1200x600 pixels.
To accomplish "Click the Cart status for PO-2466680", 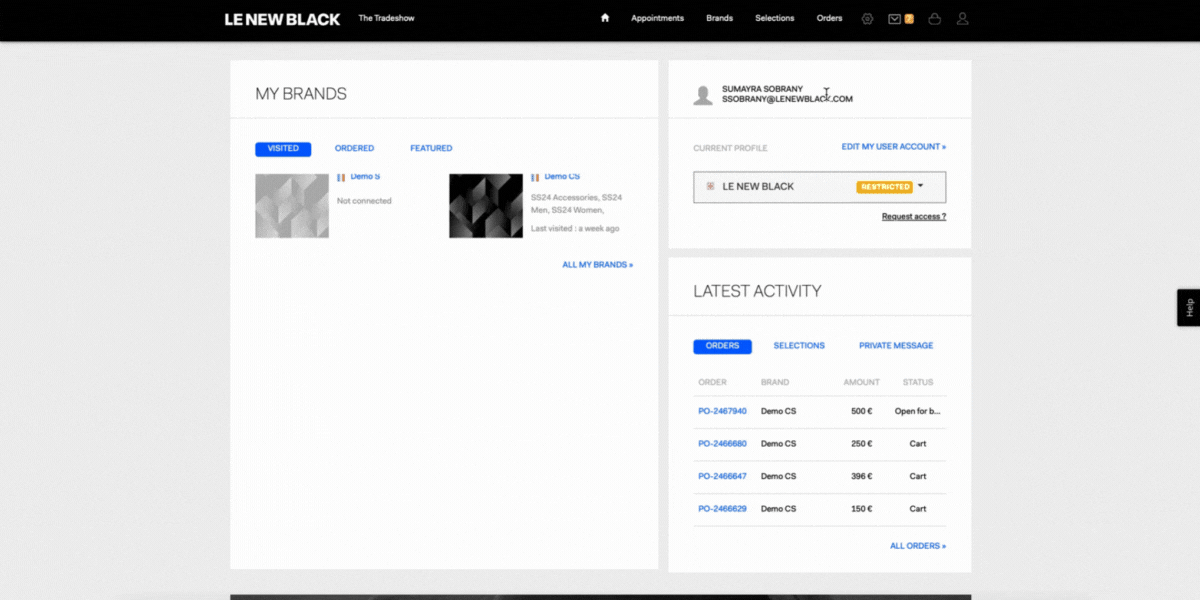I will (918, 444).
